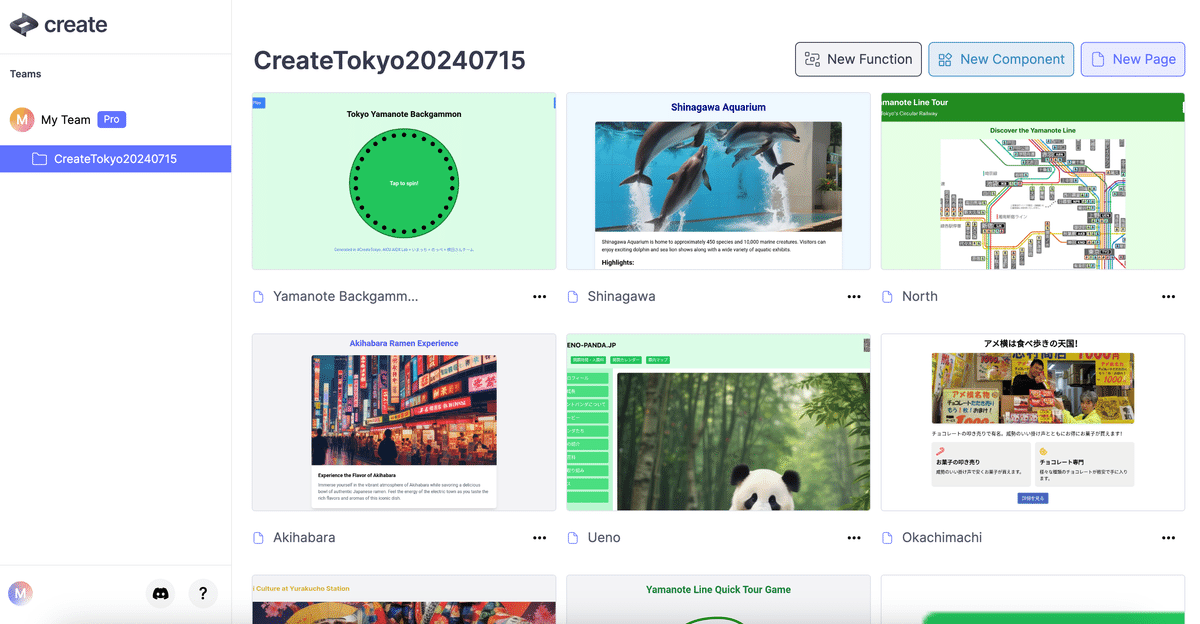Click the CreateTokyo20240715 page heading
1200x624 pixels.
390,61
